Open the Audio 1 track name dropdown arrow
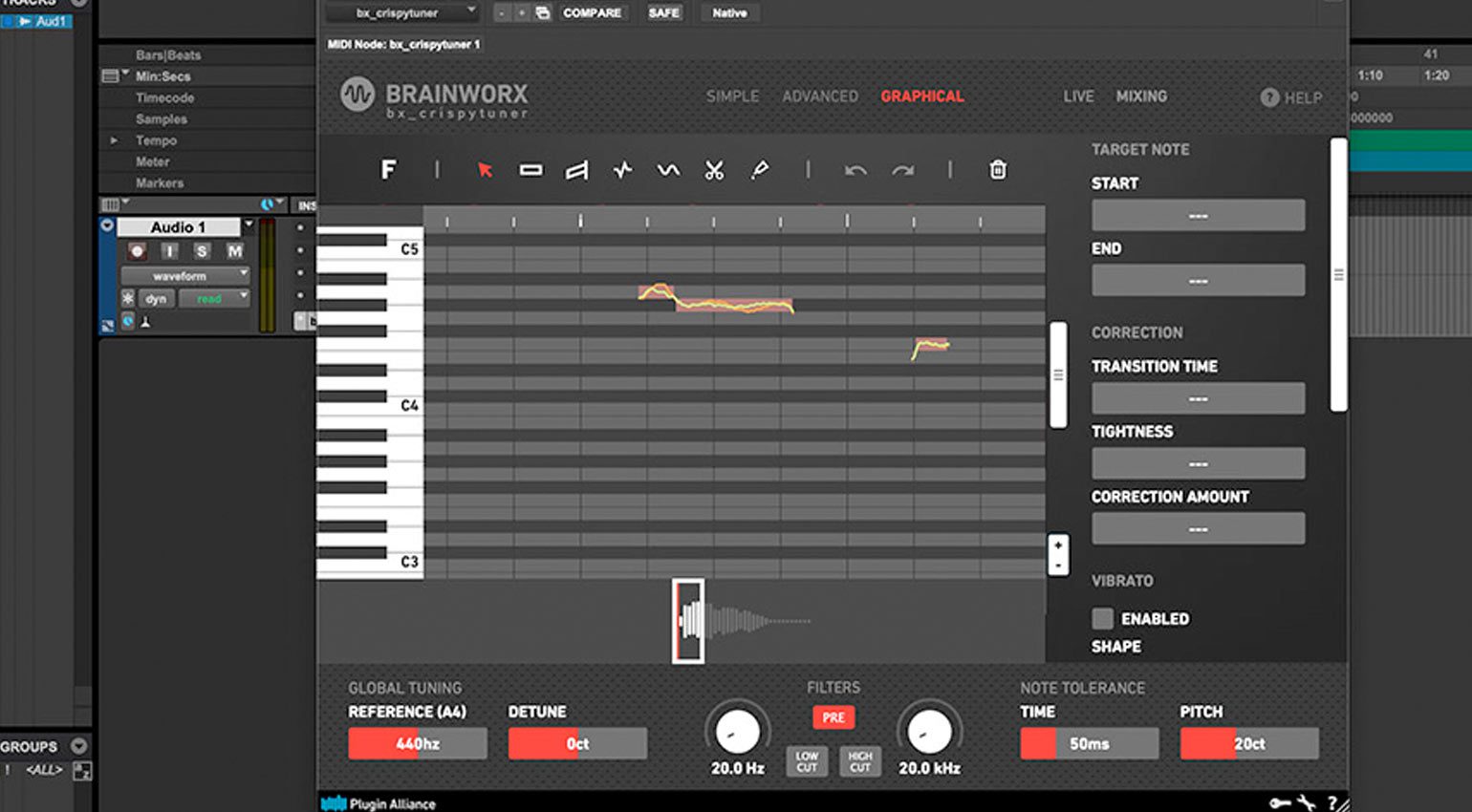Image resolution: width=1472 pixels, height=812 pixels. (x=249, y=226)
